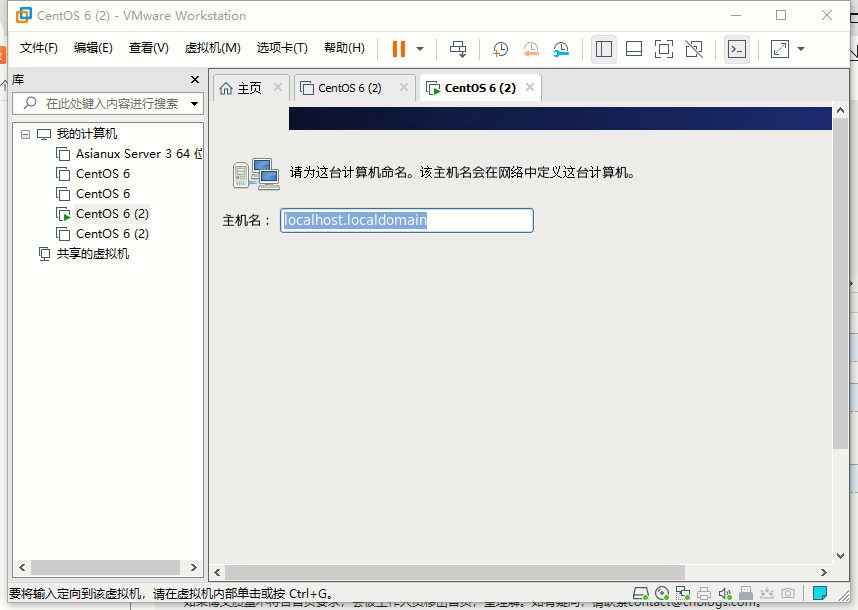Viewport: 858px width, 610px height.
Task: Click the CD/DVD drive status icon
Action: [662, 593]
